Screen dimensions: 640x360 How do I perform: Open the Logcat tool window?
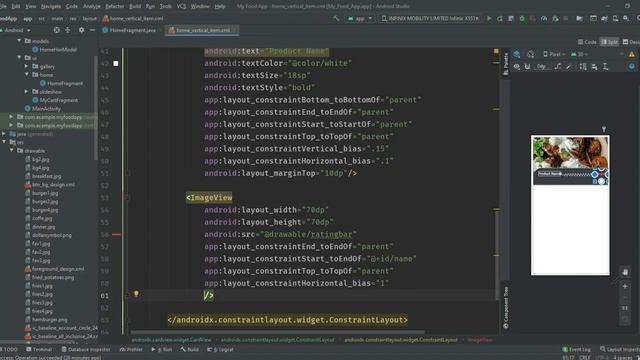tap(220, 349)
